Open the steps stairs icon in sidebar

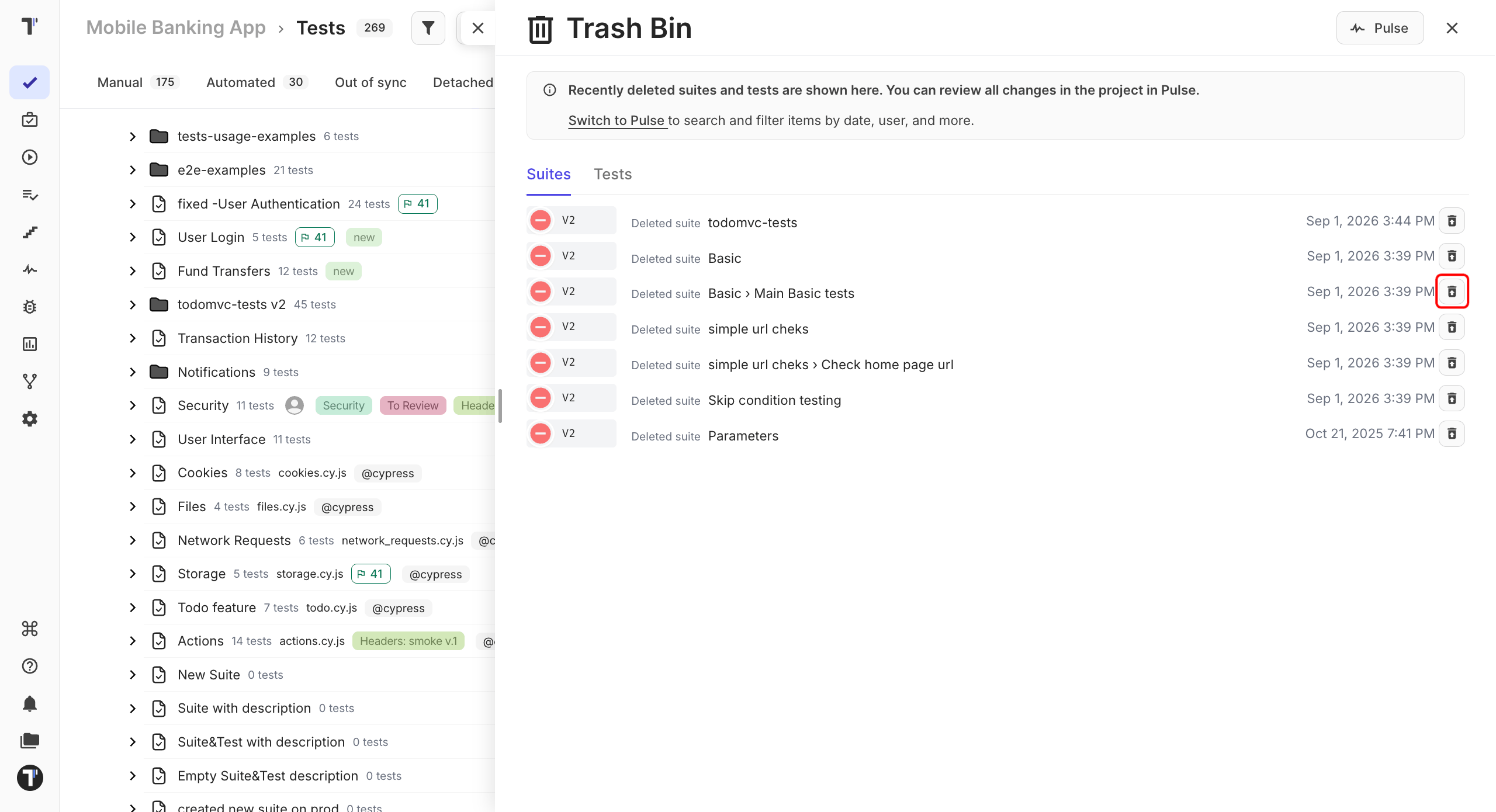[x=30, y=232]
